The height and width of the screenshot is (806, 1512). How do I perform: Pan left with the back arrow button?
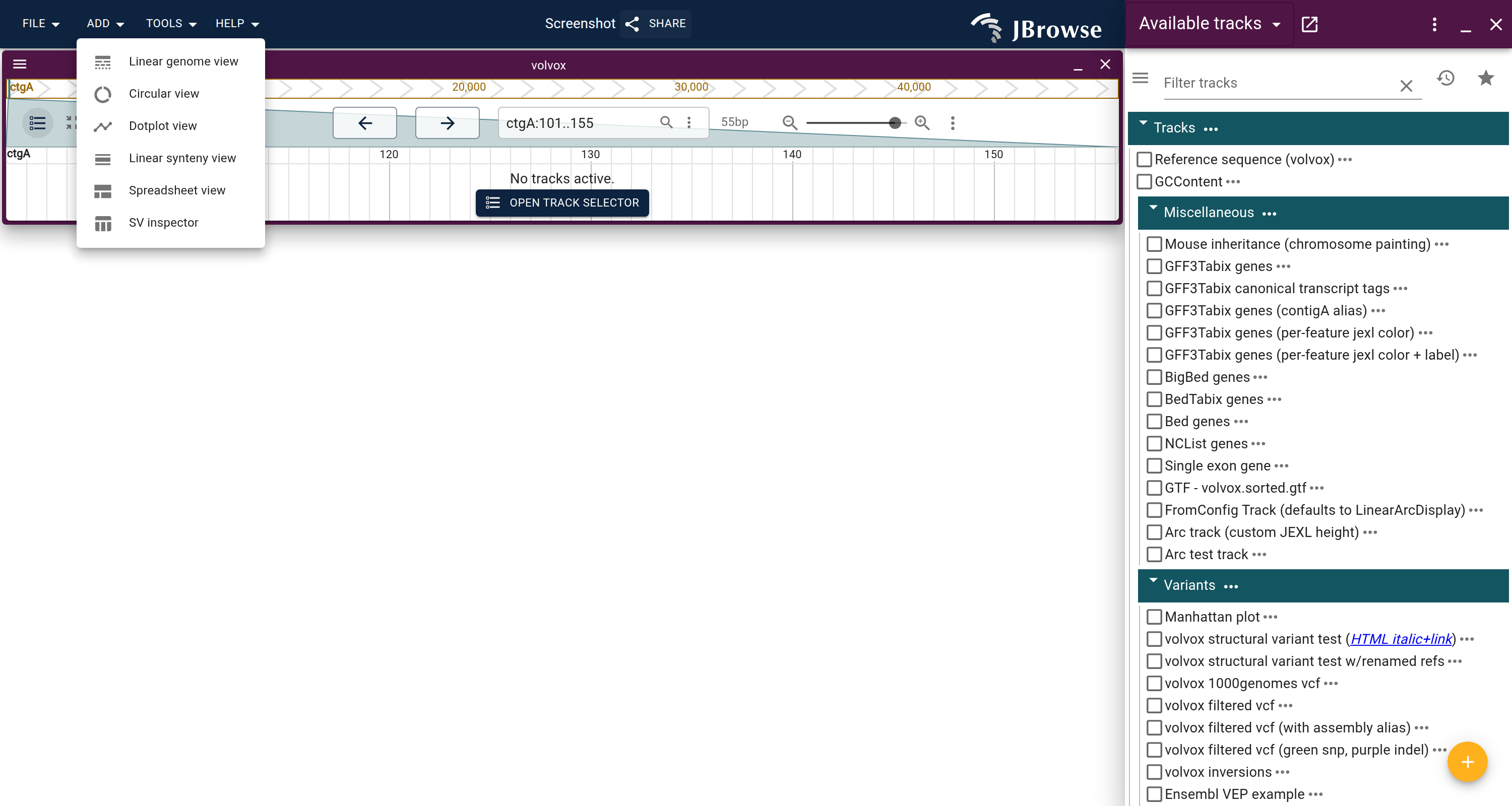[364, 123]
